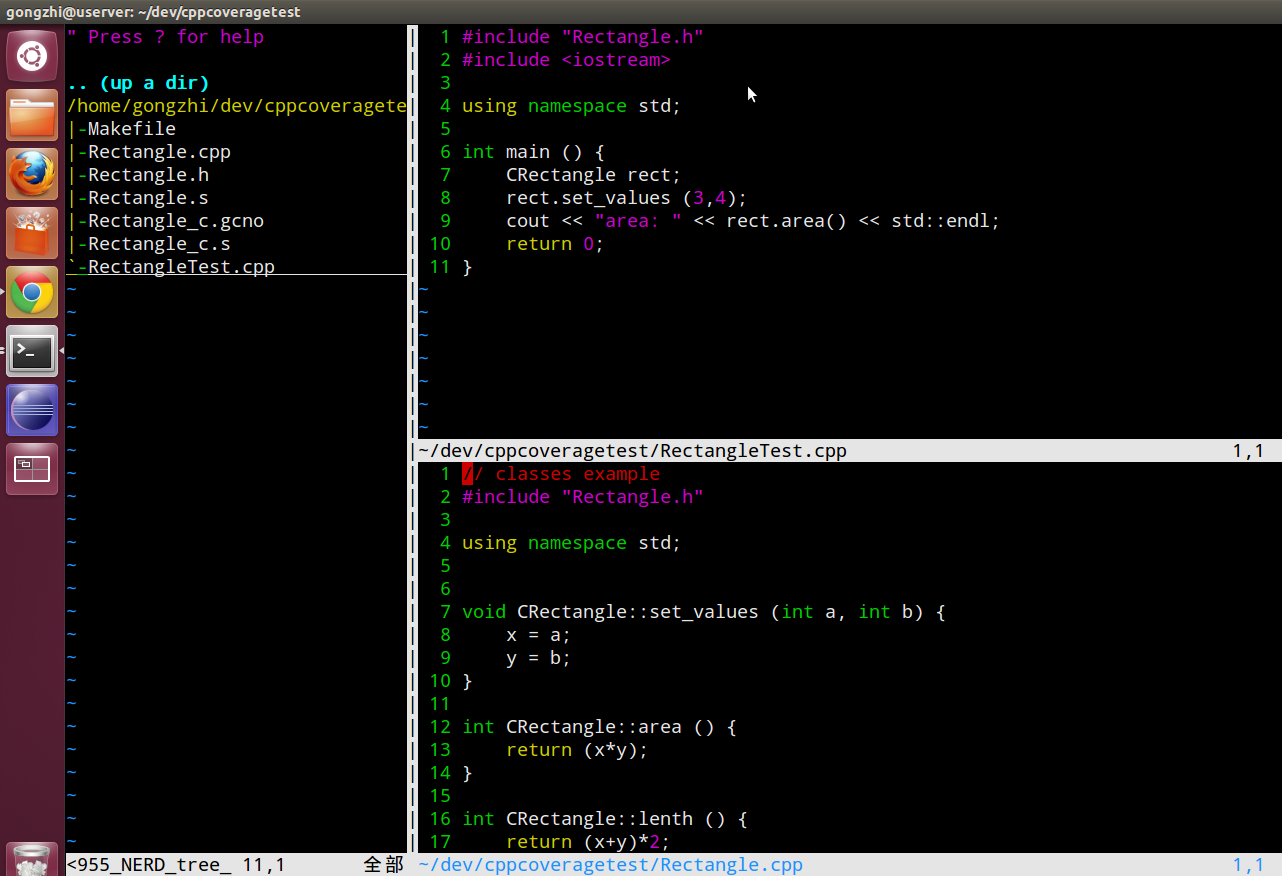Select Rectangle.h in the file tree
The height and width of the screenshot is (876, 1282).
coord(147,175)
